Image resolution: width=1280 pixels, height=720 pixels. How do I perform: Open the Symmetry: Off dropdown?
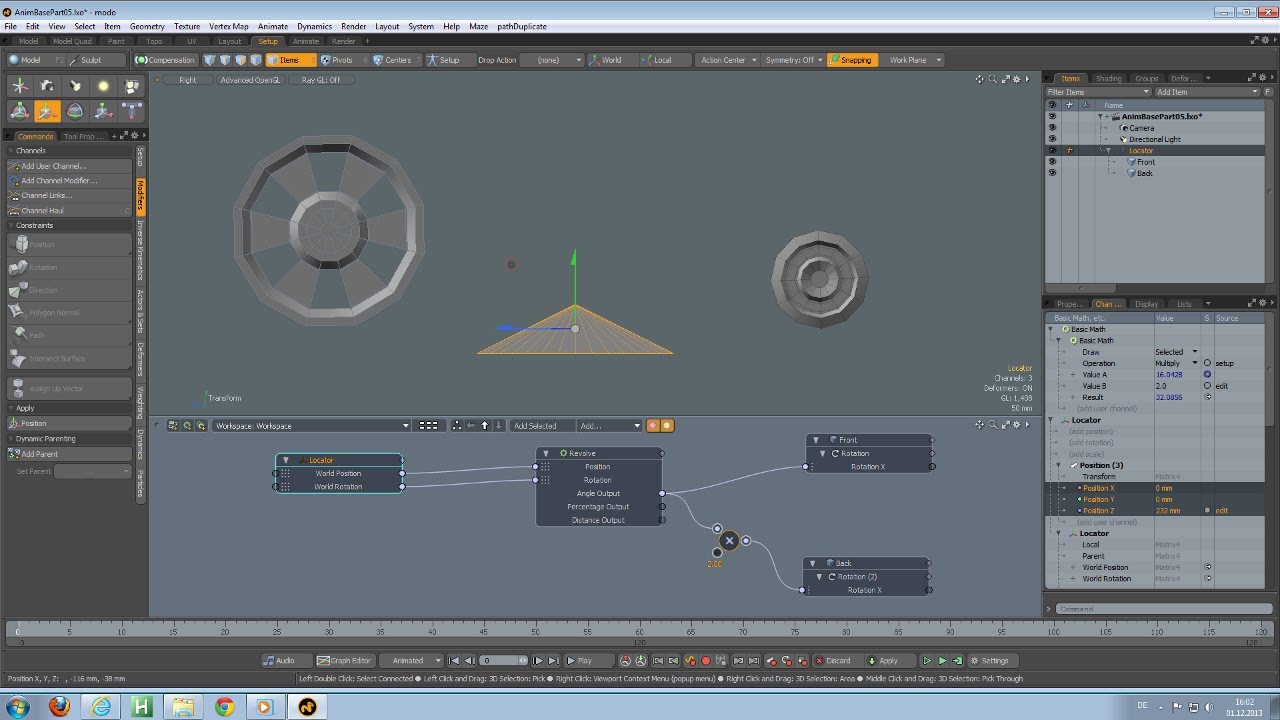coord(794,60)
